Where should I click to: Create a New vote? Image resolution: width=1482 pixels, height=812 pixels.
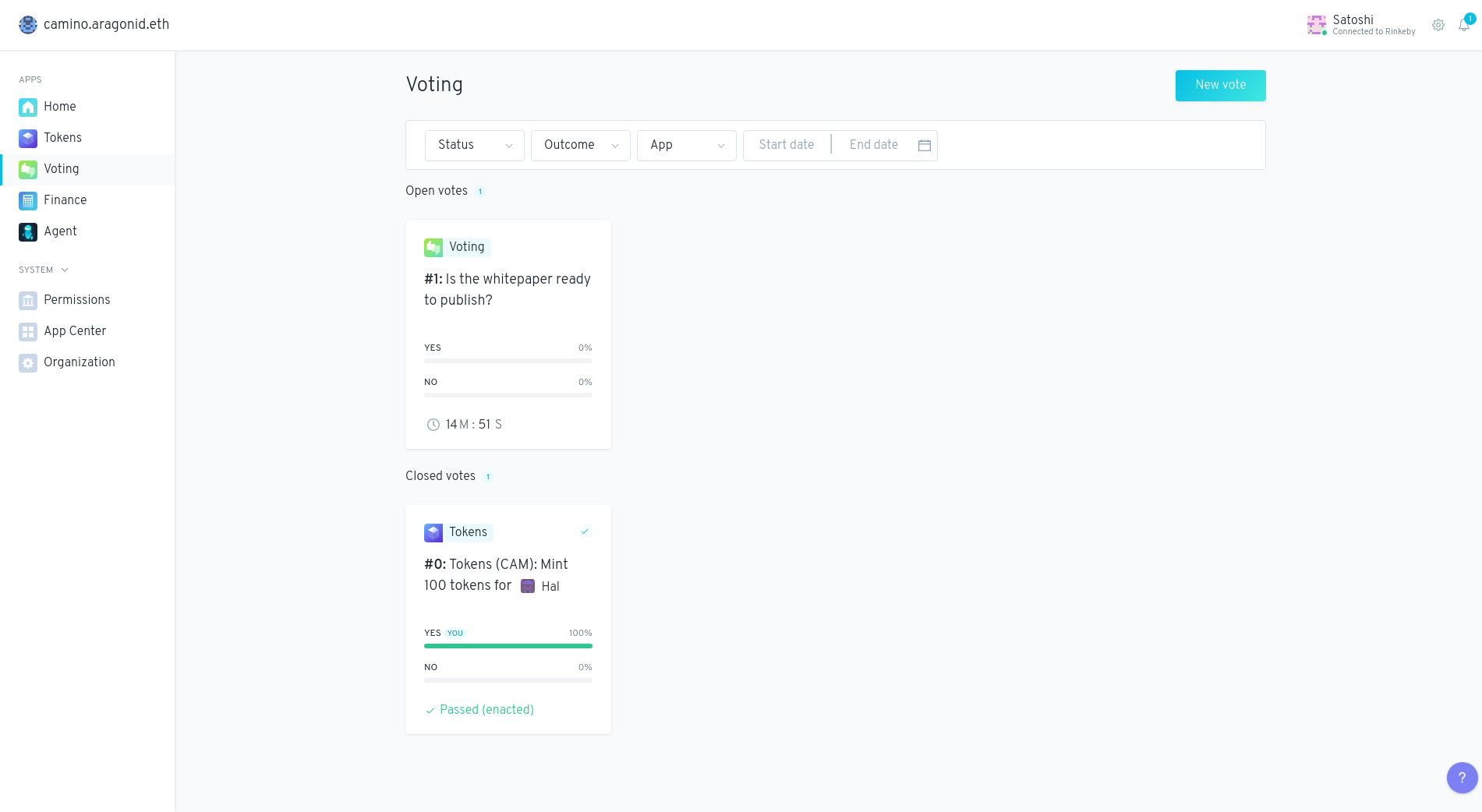pos(1220,85)
